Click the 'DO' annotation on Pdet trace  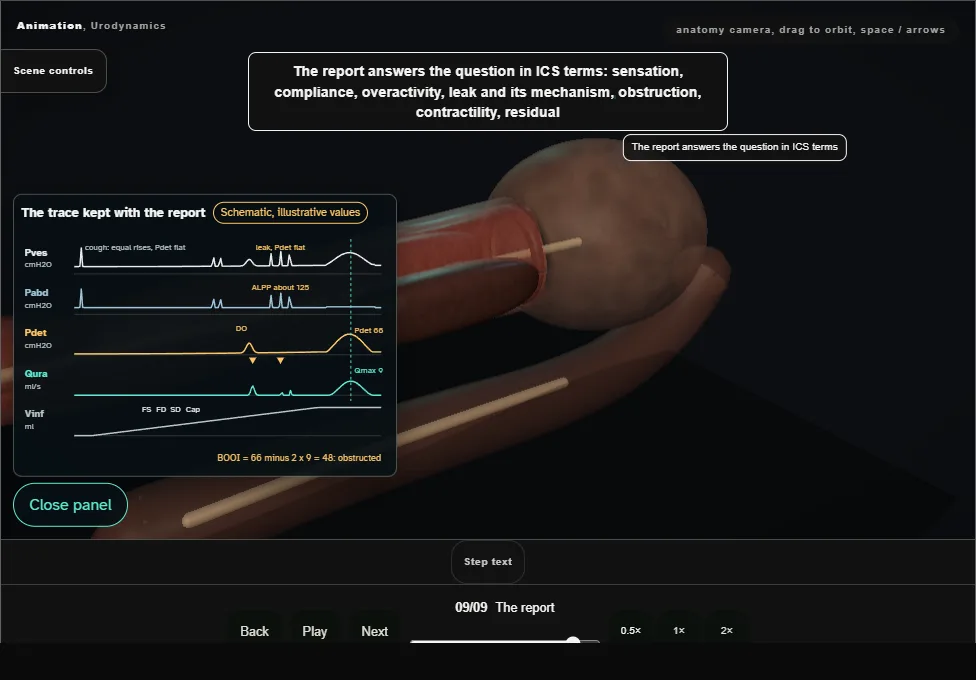[242, 328]
